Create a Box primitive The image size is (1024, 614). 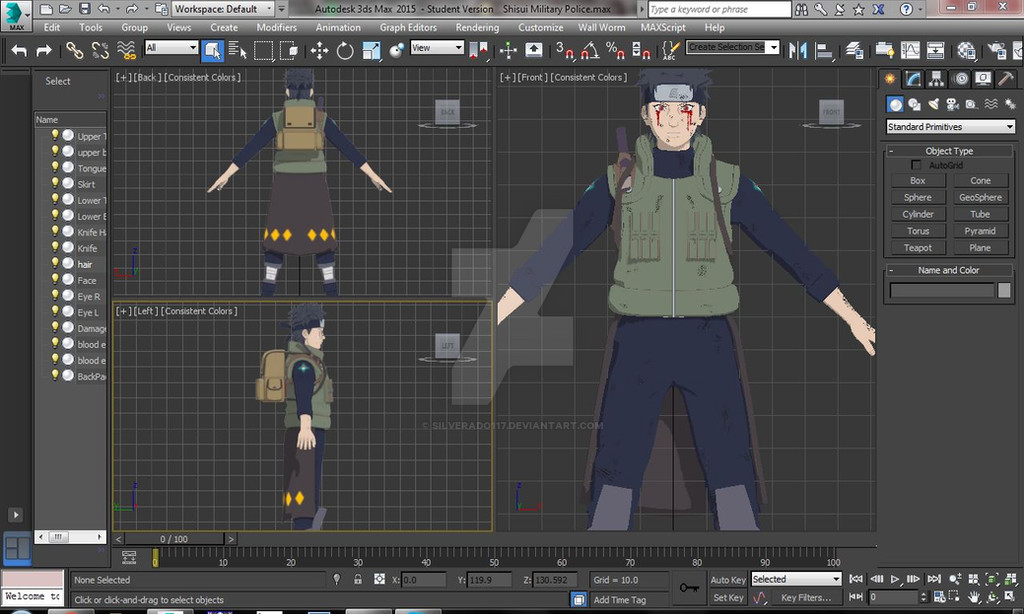(918, 181)
